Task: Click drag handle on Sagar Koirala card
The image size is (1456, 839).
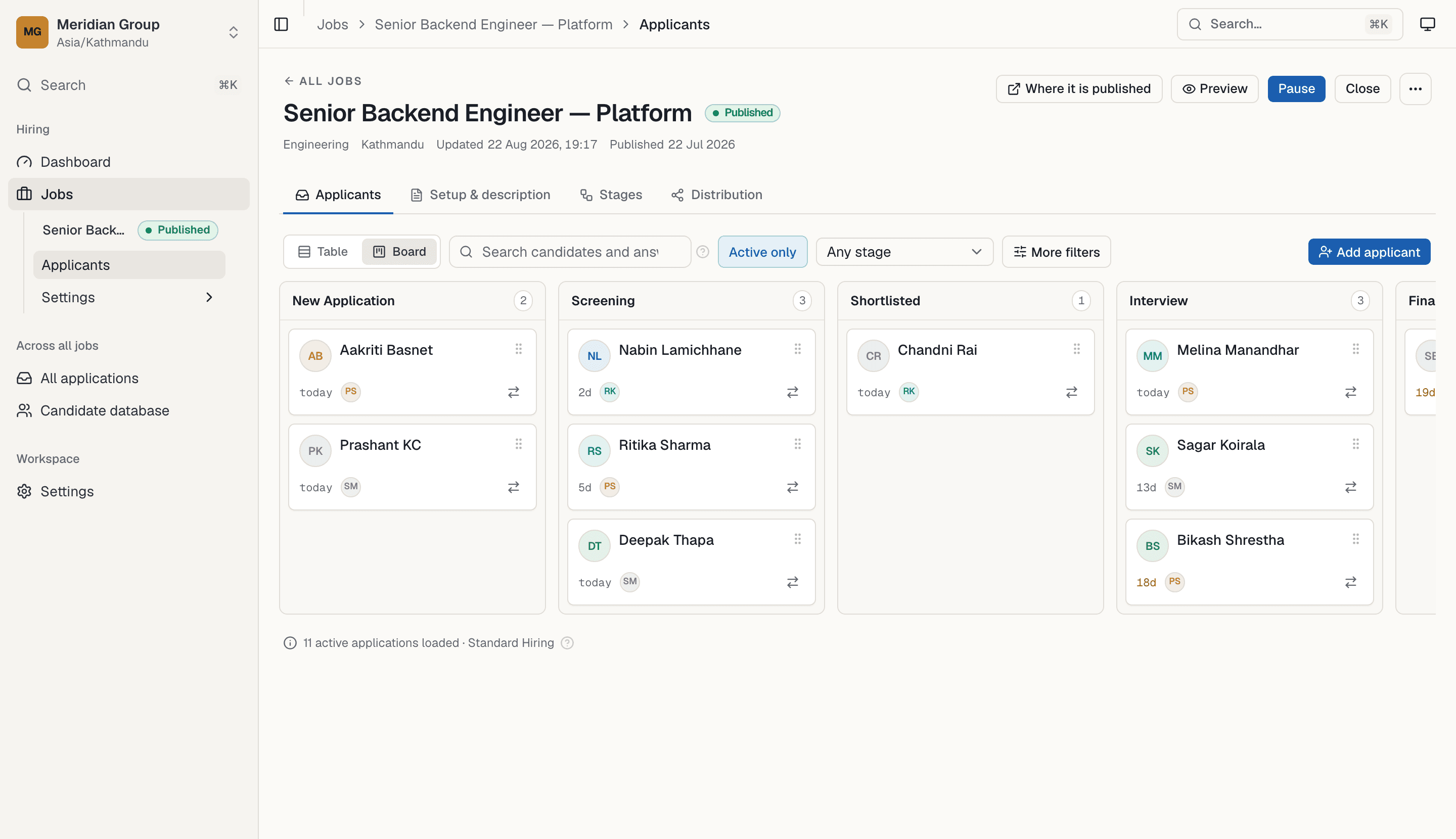Action: tap(1356, 444)
